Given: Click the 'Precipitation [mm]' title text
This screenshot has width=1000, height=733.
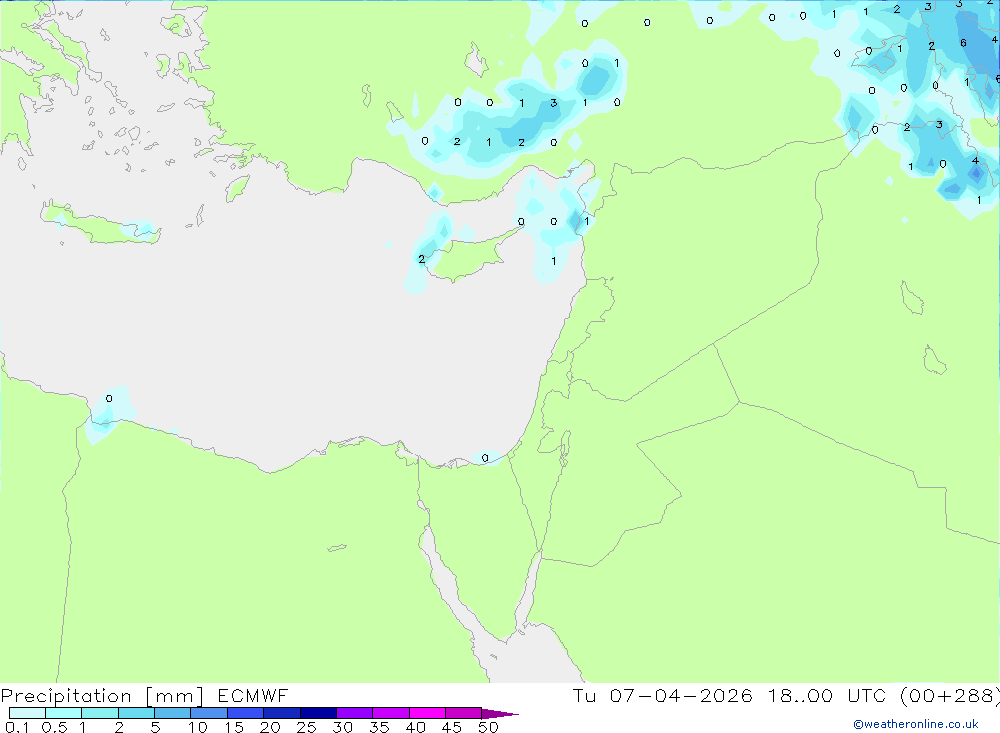Looking at the screenshot, I should tap(102, 696).
